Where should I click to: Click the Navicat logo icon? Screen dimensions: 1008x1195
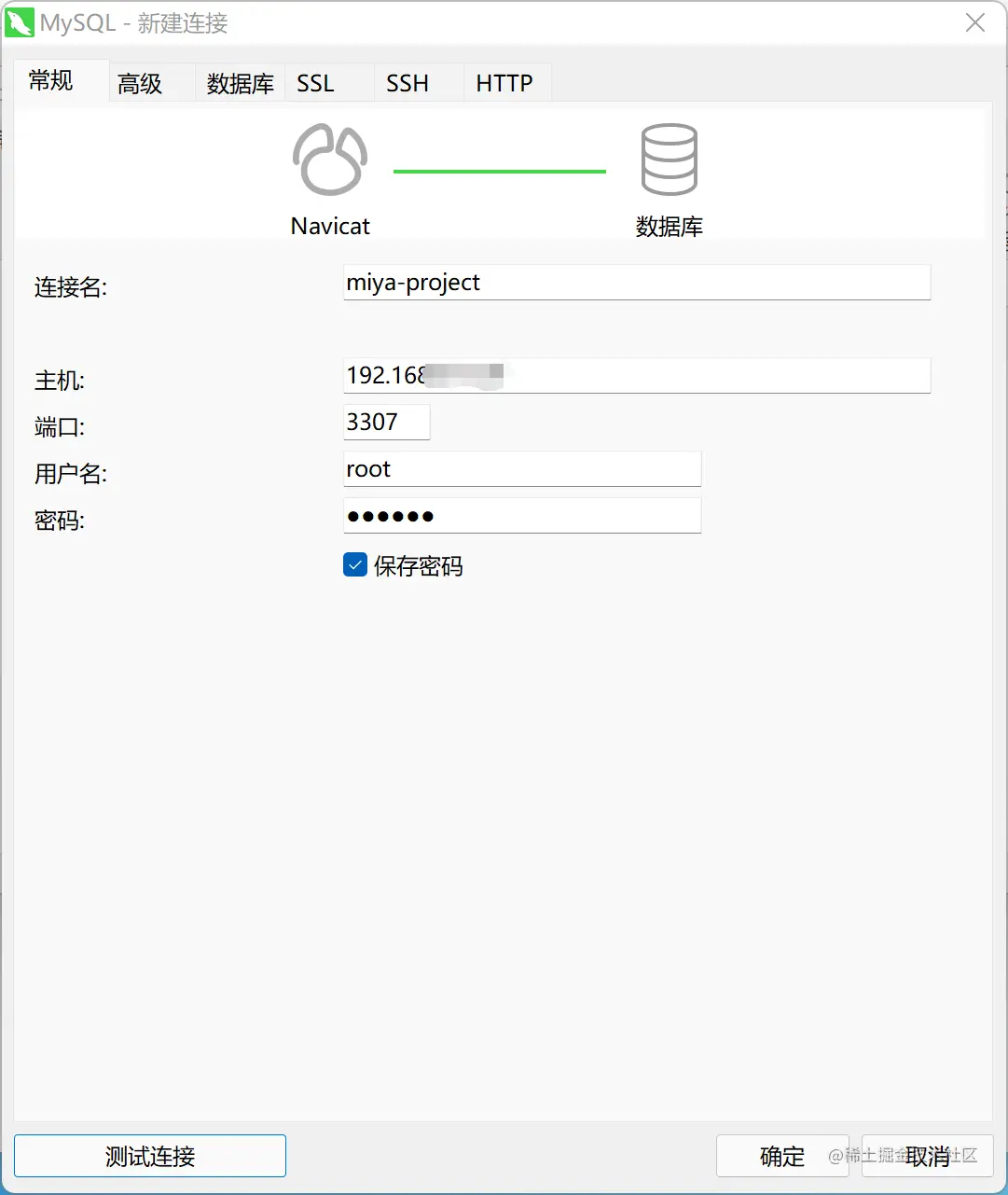pyautogui.click(x=330, y=160)
